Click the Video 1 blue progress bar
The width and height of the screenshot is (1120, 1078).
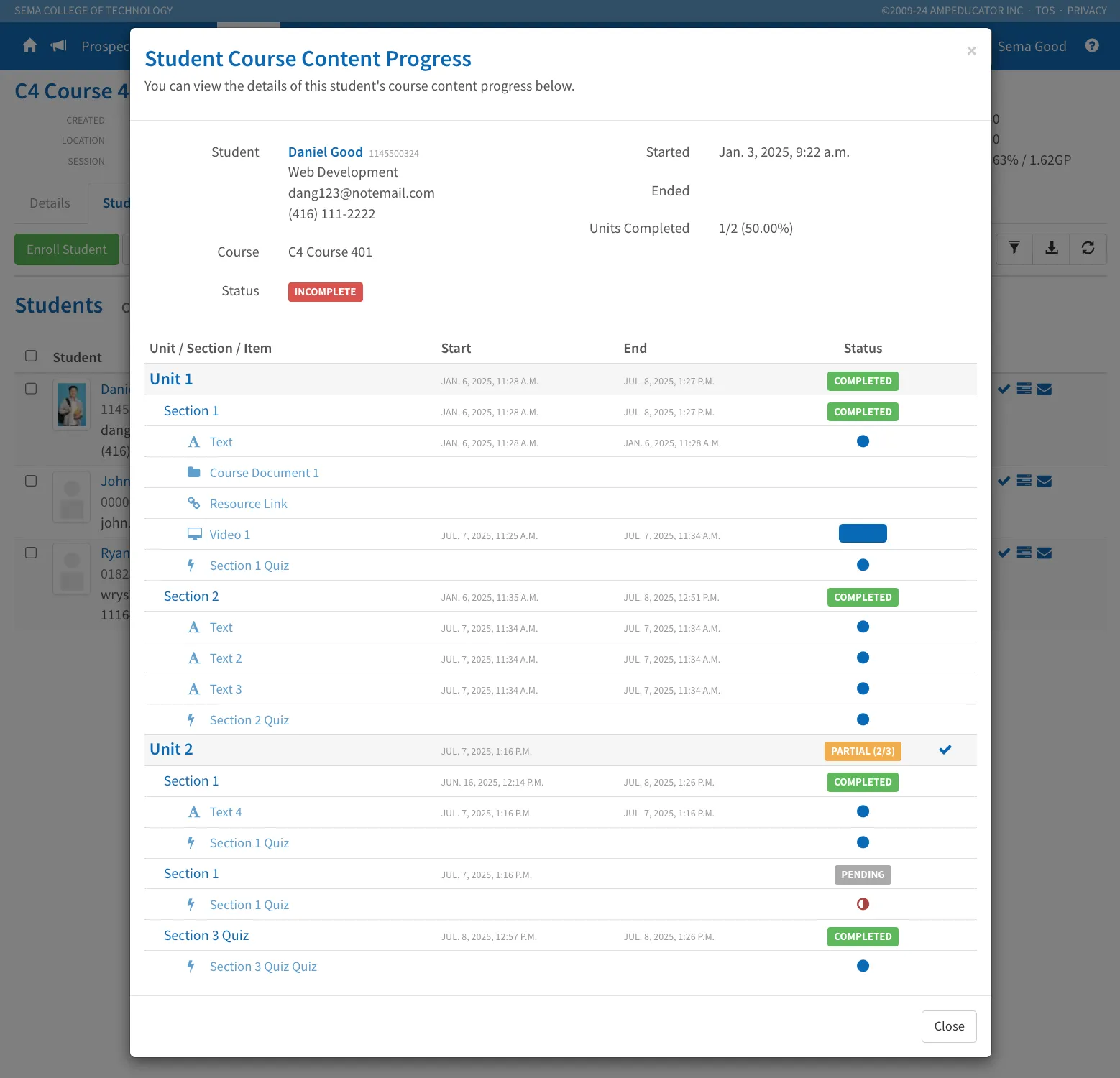click(x=863, y=533)
